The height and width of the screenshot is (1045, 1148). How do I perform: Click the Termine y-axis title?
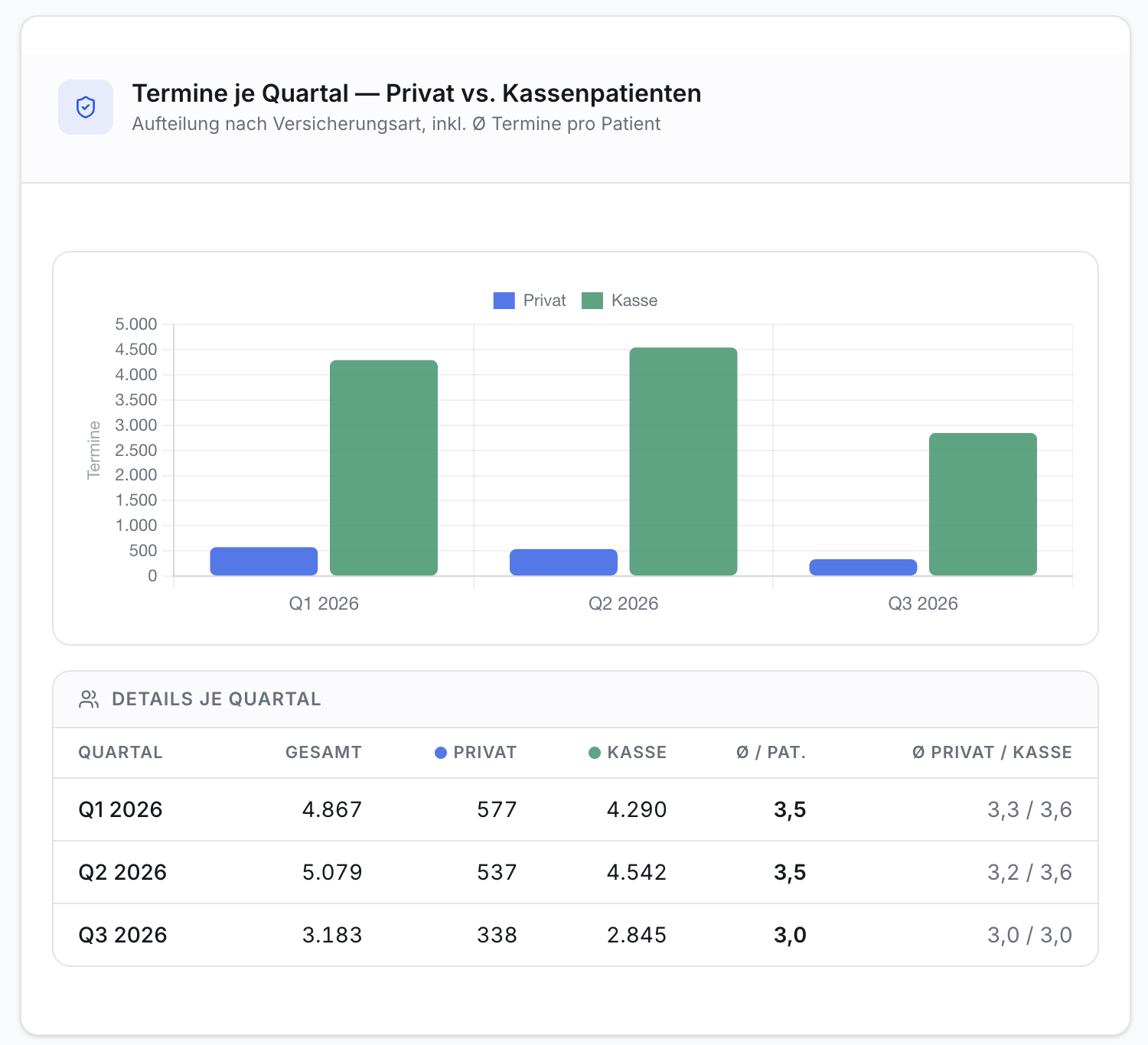tap(94, 450)
